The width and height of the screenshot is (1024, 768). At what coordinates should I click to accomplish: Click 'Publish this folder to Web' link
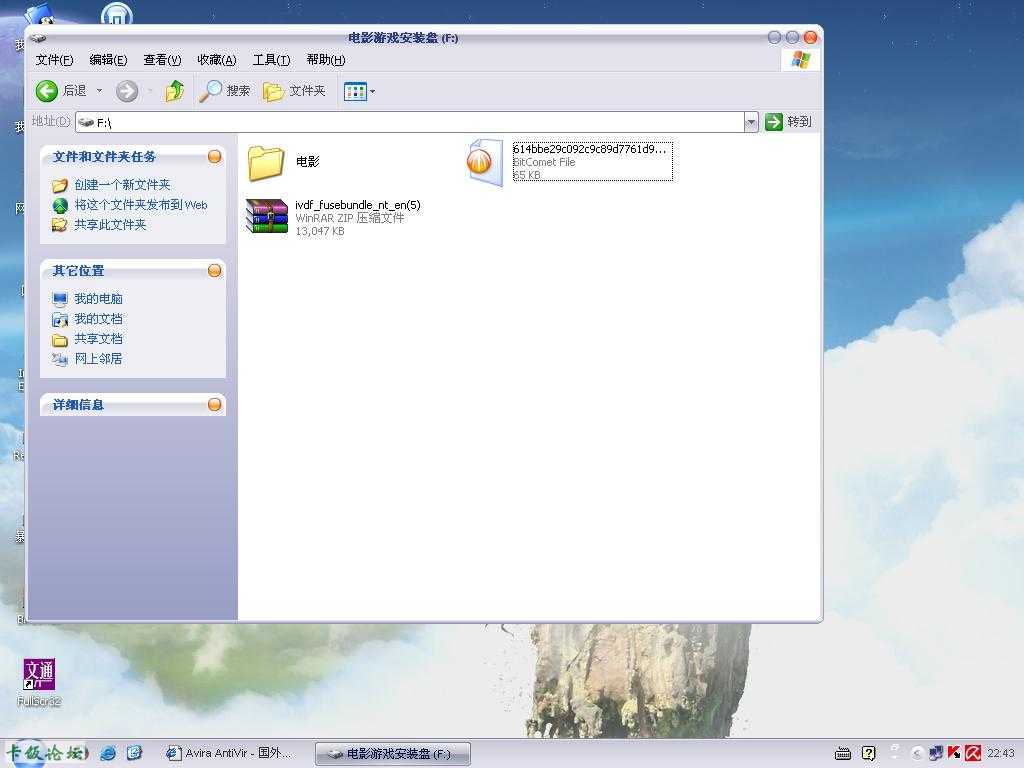(140, 205)
